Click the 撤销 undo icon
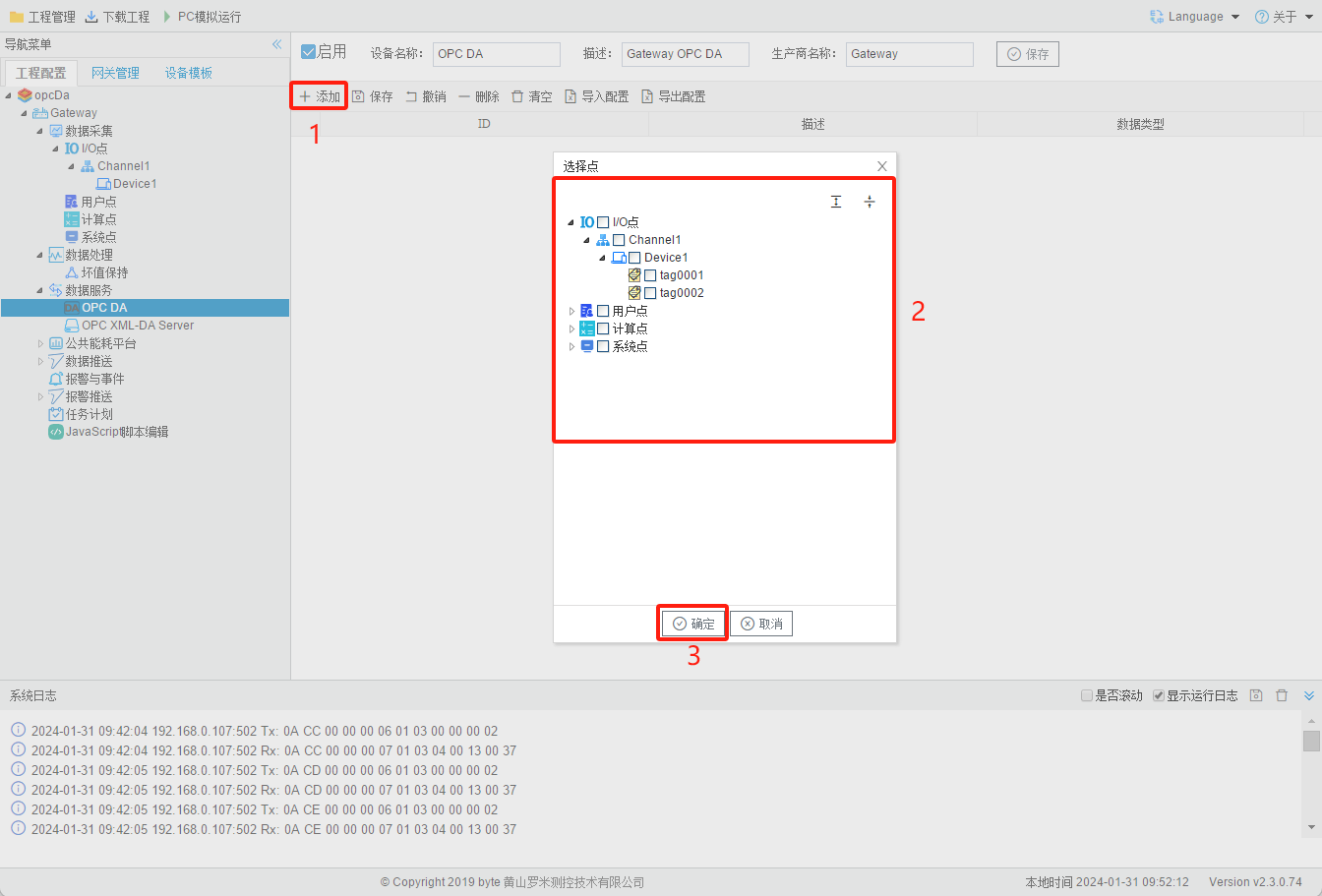Image resolution: width=1322 pixels, height=896 pixels. (x=412, y=96)
